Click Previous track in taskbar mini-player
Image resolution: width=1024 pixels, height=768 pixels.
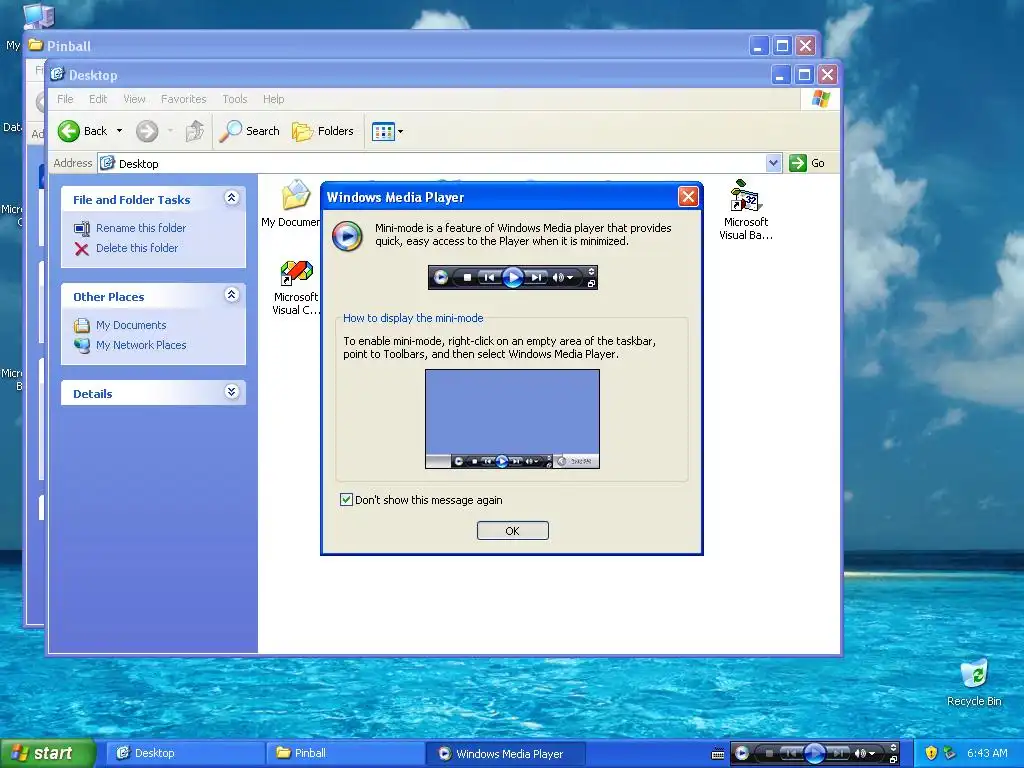[790, 754]
